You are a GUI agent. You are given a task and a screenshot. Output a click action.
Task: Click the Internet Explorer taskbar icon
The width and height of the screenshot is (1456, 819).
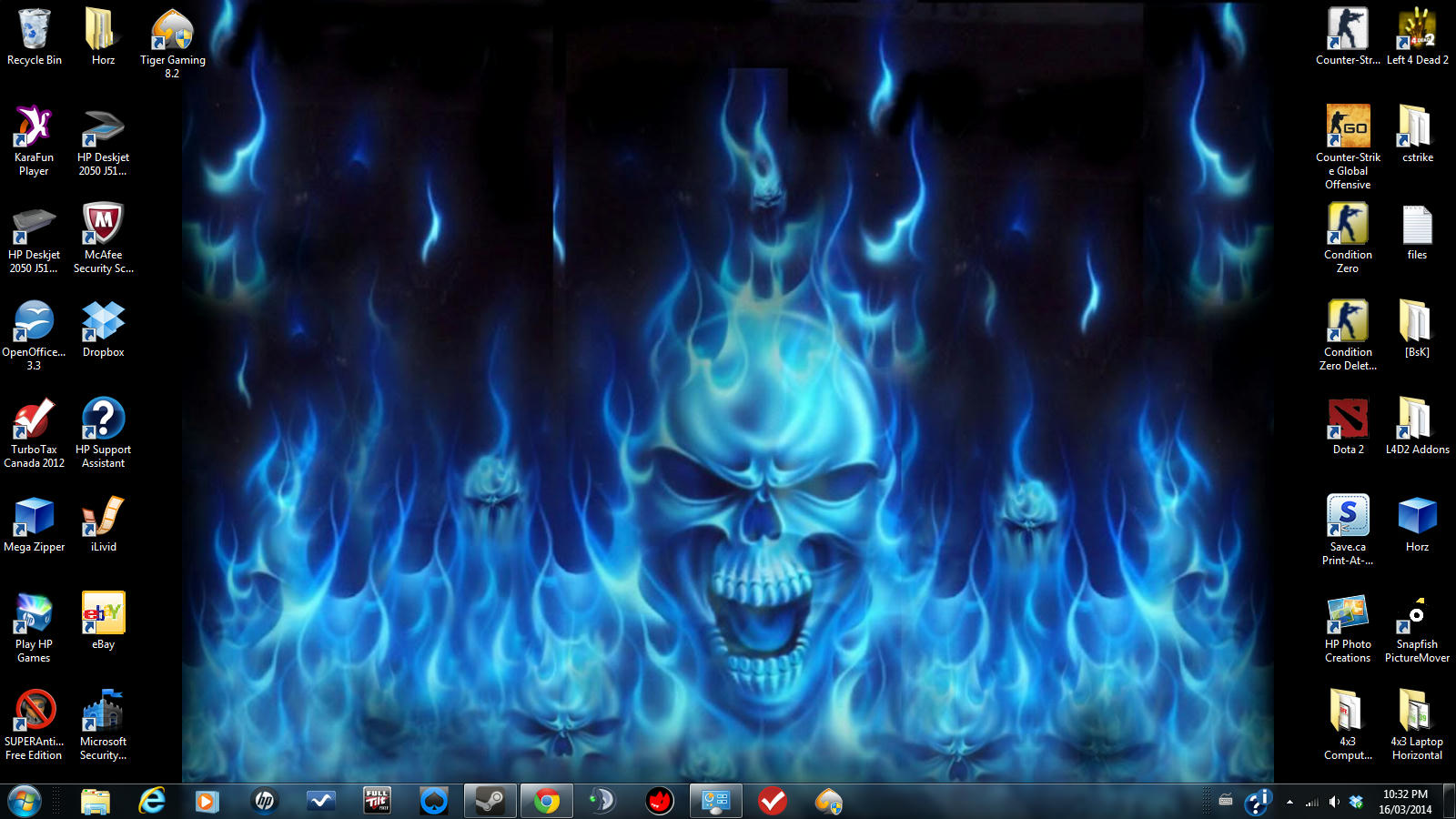(x=152, y=801)
